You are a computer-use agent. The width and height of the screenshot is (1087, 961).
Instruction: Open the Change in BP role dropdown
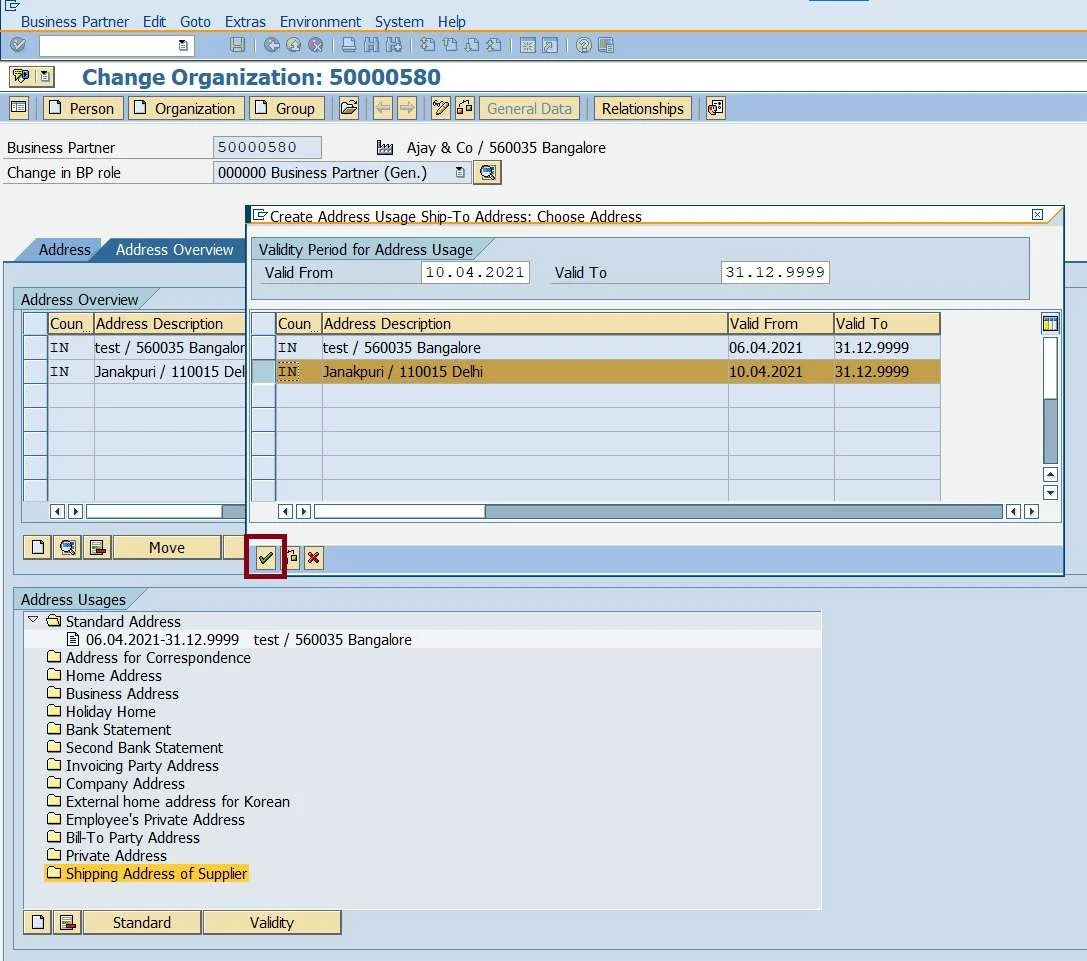tap(461, 172)
